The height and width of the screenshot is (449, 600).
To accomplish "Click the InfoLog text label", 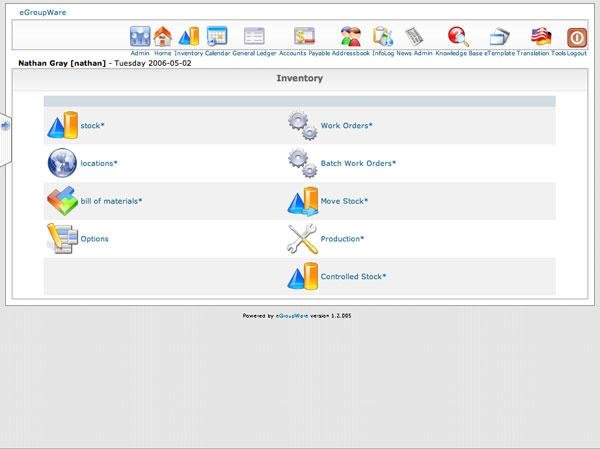I will 383,53.
